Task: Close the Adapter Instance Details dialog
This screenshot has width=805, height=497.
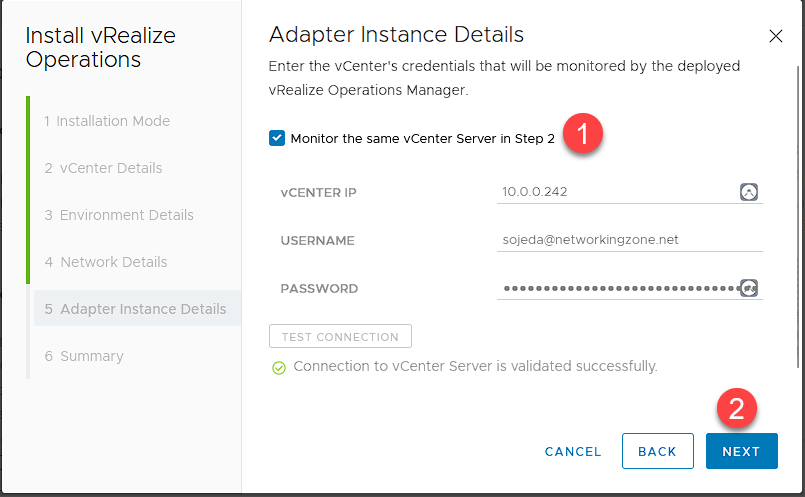Action: tap(775, 36)
